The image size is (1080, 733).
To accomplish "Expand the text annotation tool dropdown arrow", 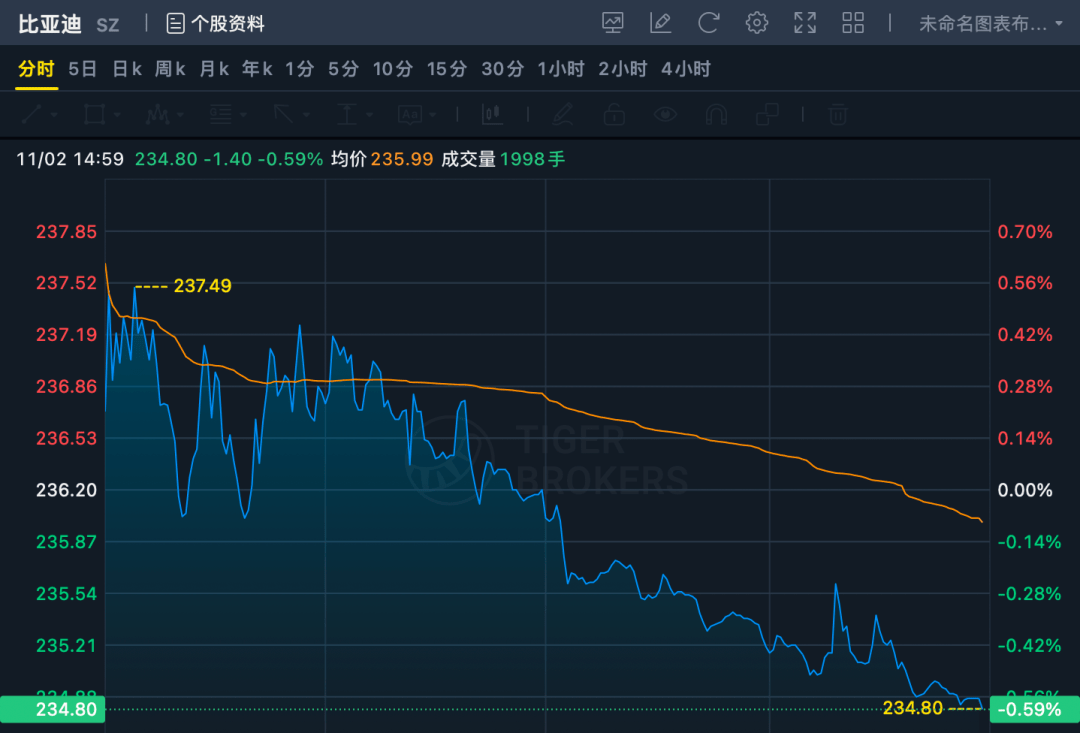I will click(433, 115).
